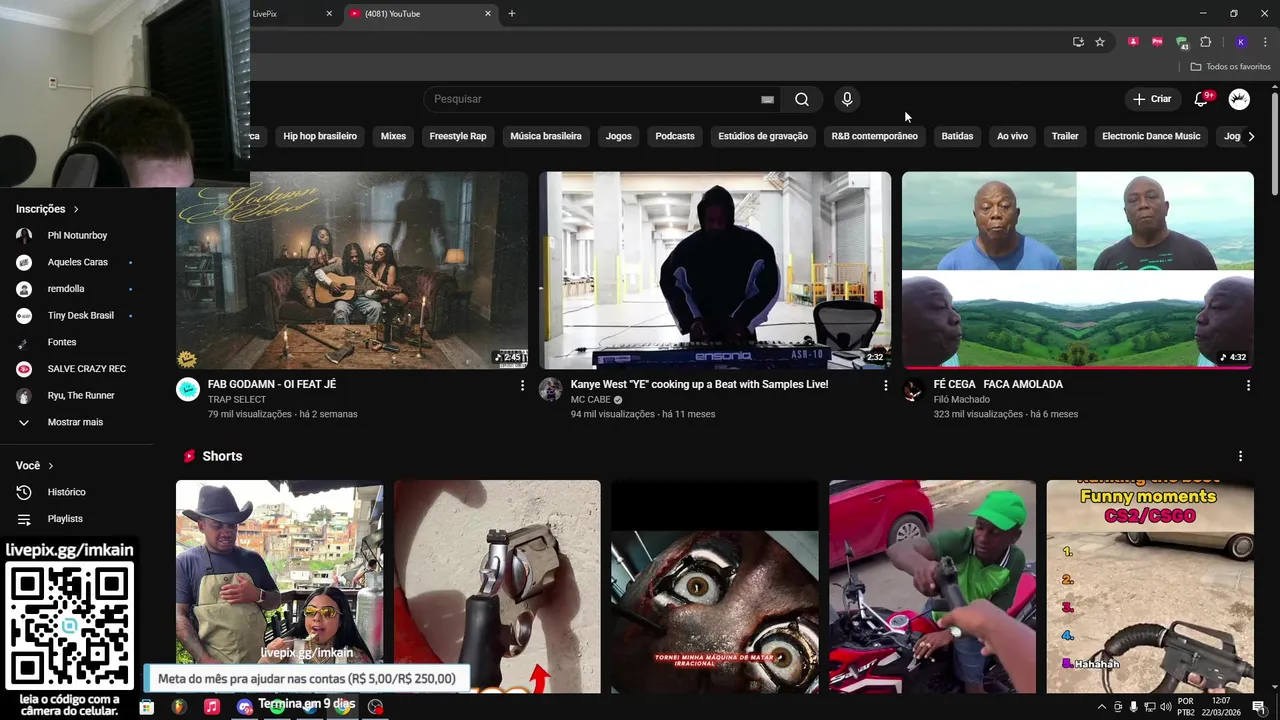Open YouTube notifications bell
This screenshot has height=720, width=1280.
click(1202, 99)
